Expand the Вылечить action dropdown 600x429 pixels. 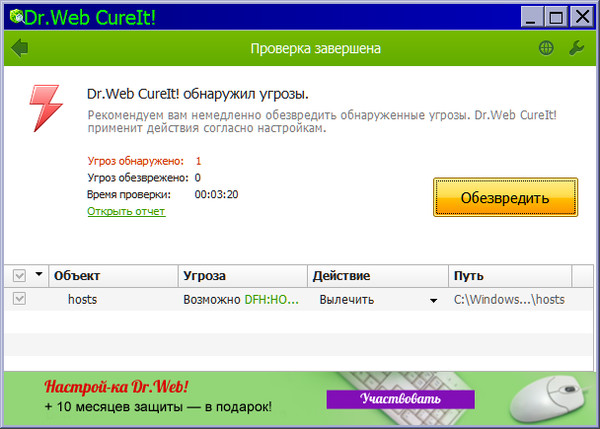[x=433, y=300]
